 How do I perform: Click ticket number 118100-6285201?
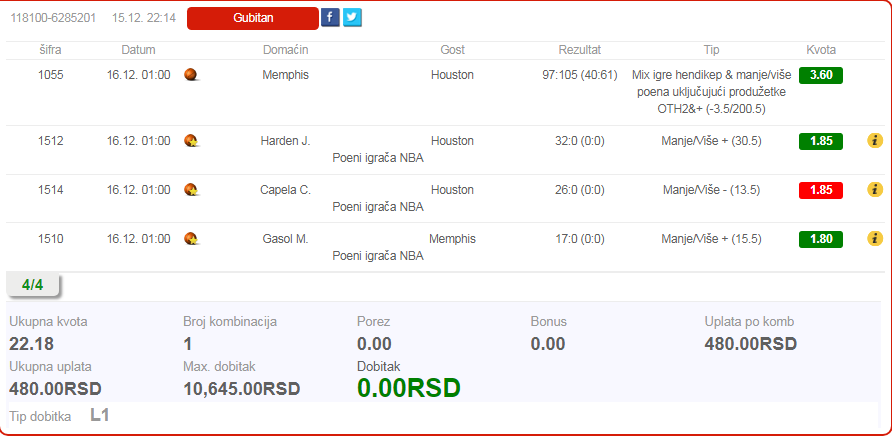pos(53,18)
